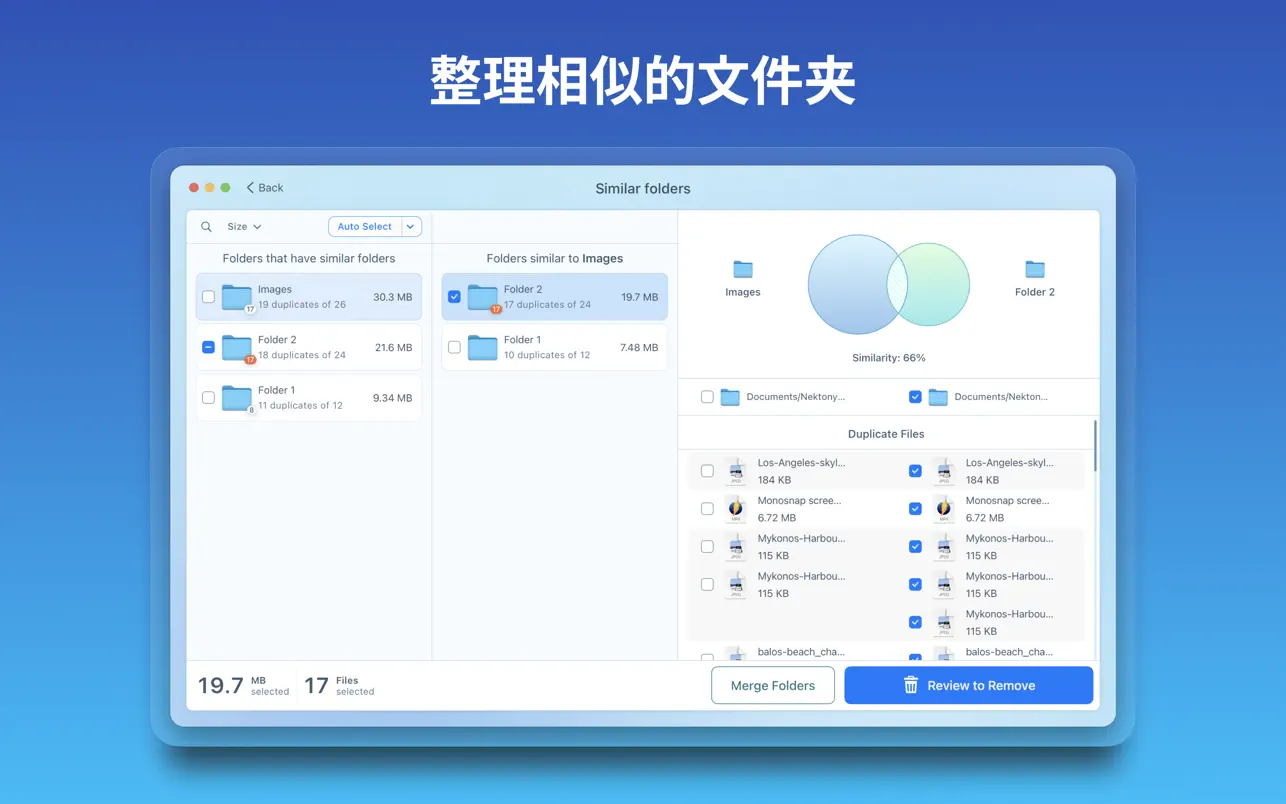Open the Size sort dropdown

(x=244, y=227)
